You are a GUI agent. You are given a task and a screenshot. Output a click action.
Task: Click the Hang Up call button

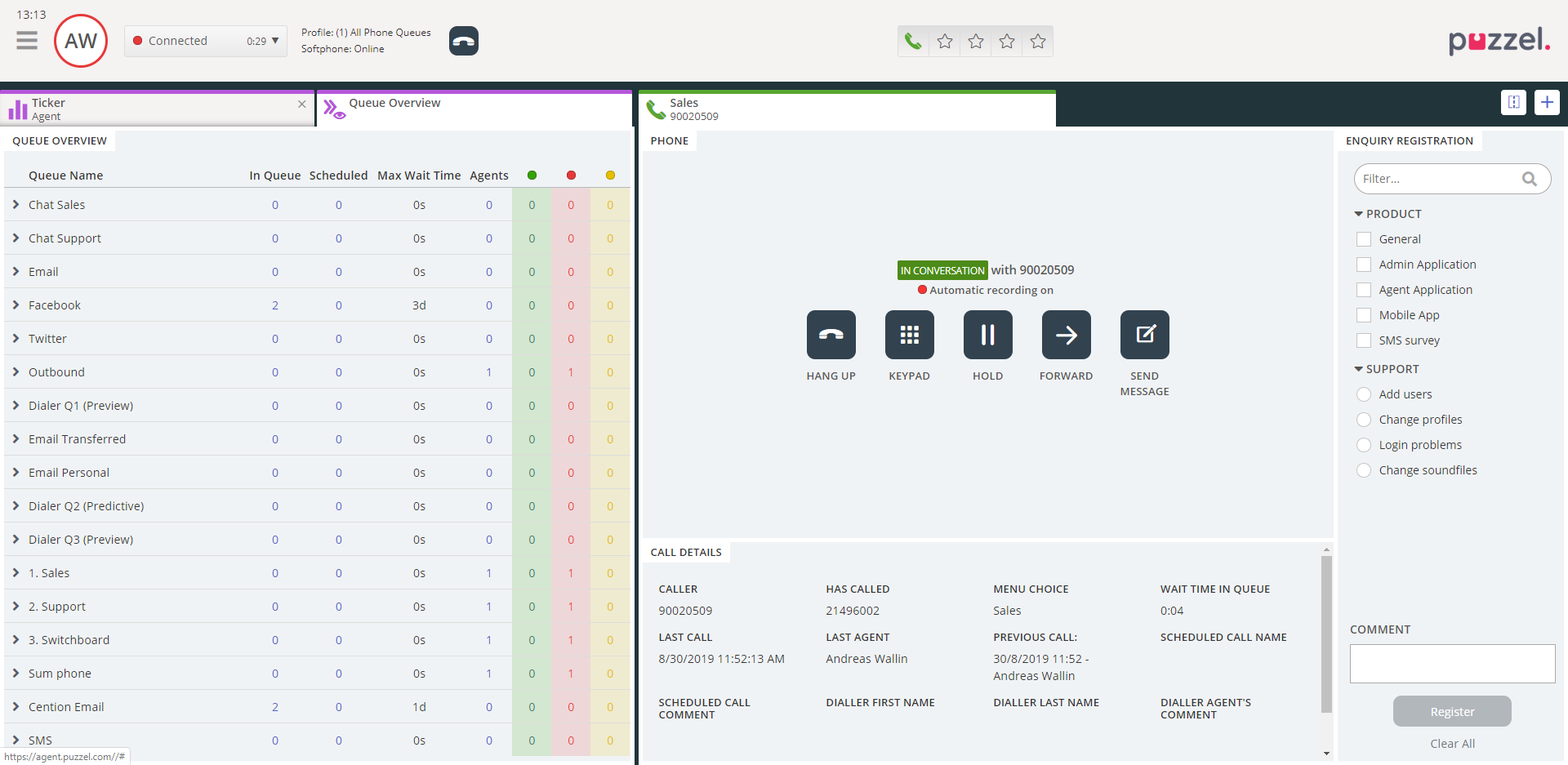(x=831, y=335)
